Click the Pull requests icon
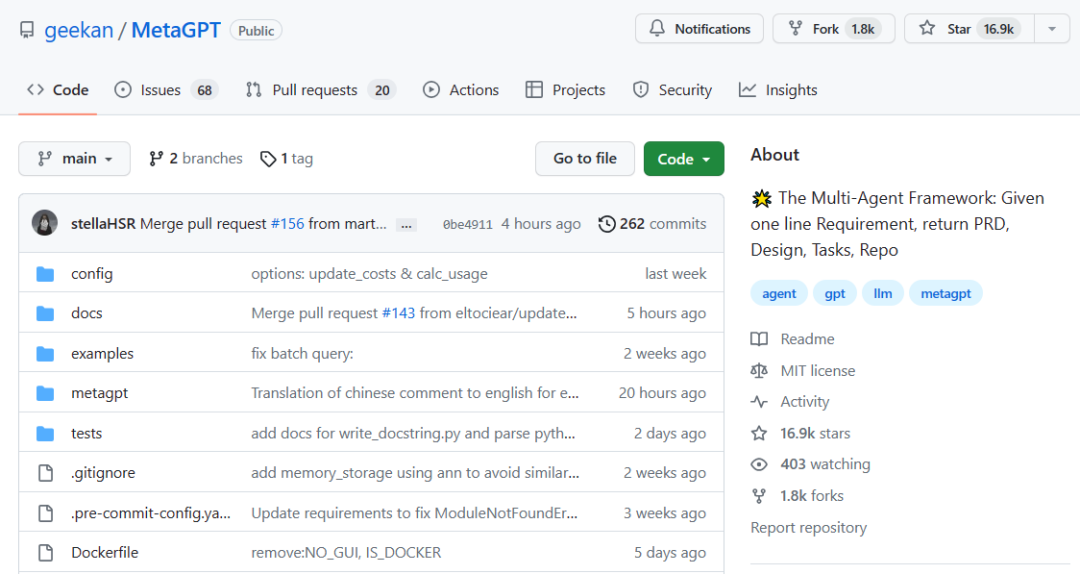The height and width of the screenshot is (574, 1080). 253,90
